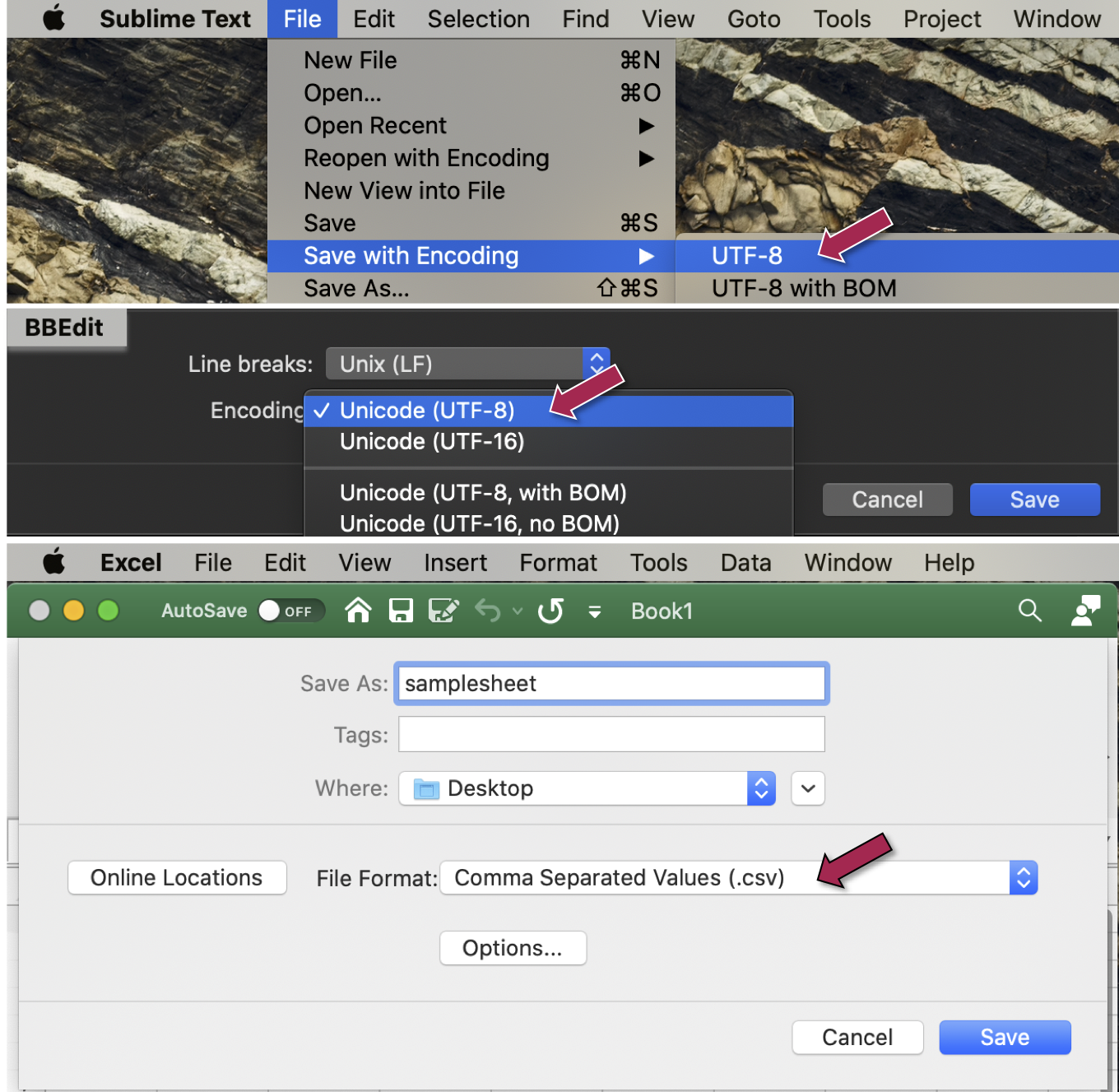1119x1092 pixels.
Task: Open the Where Desktop location dropdown
Action: click(x=587, y=788)
